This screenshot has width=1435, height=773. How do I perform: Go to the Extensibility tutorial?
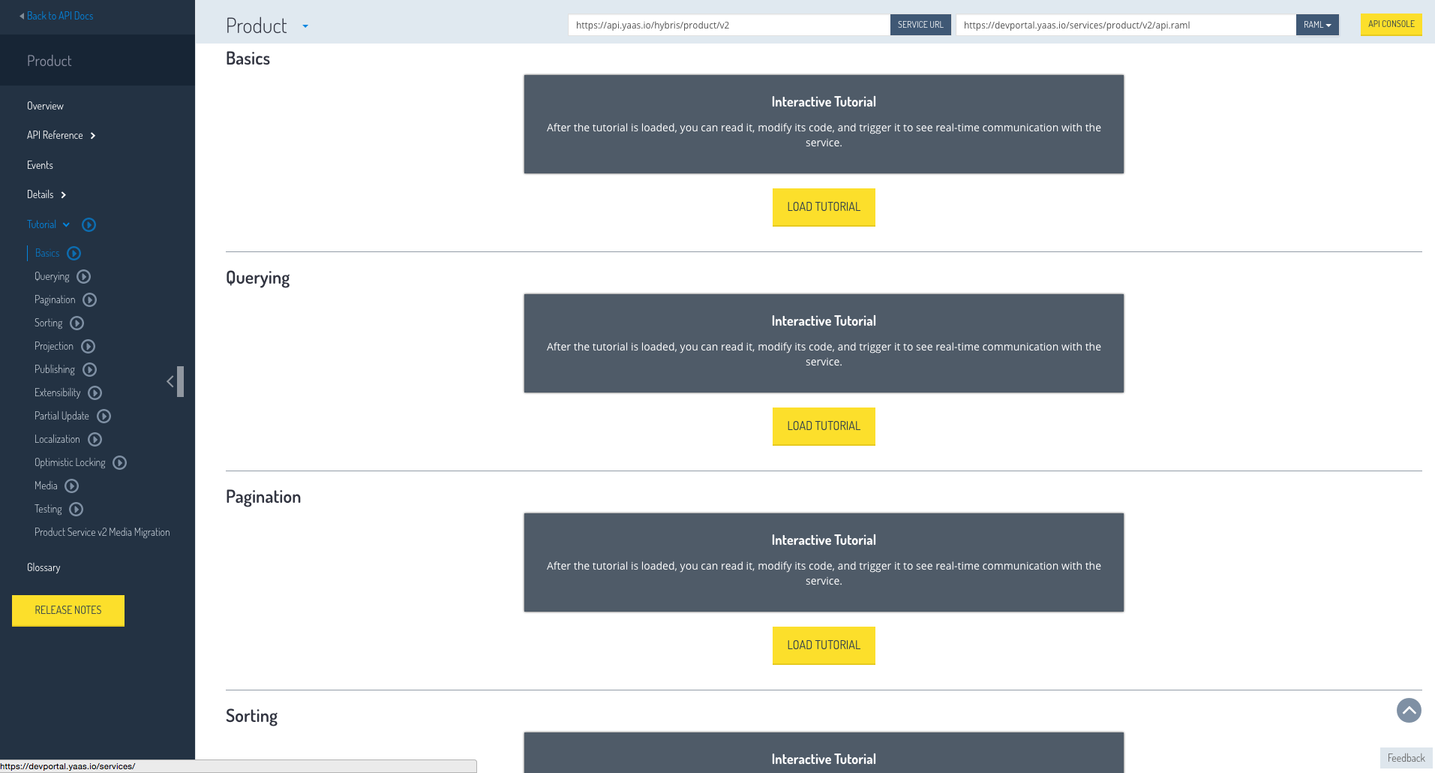coord(58,393)
